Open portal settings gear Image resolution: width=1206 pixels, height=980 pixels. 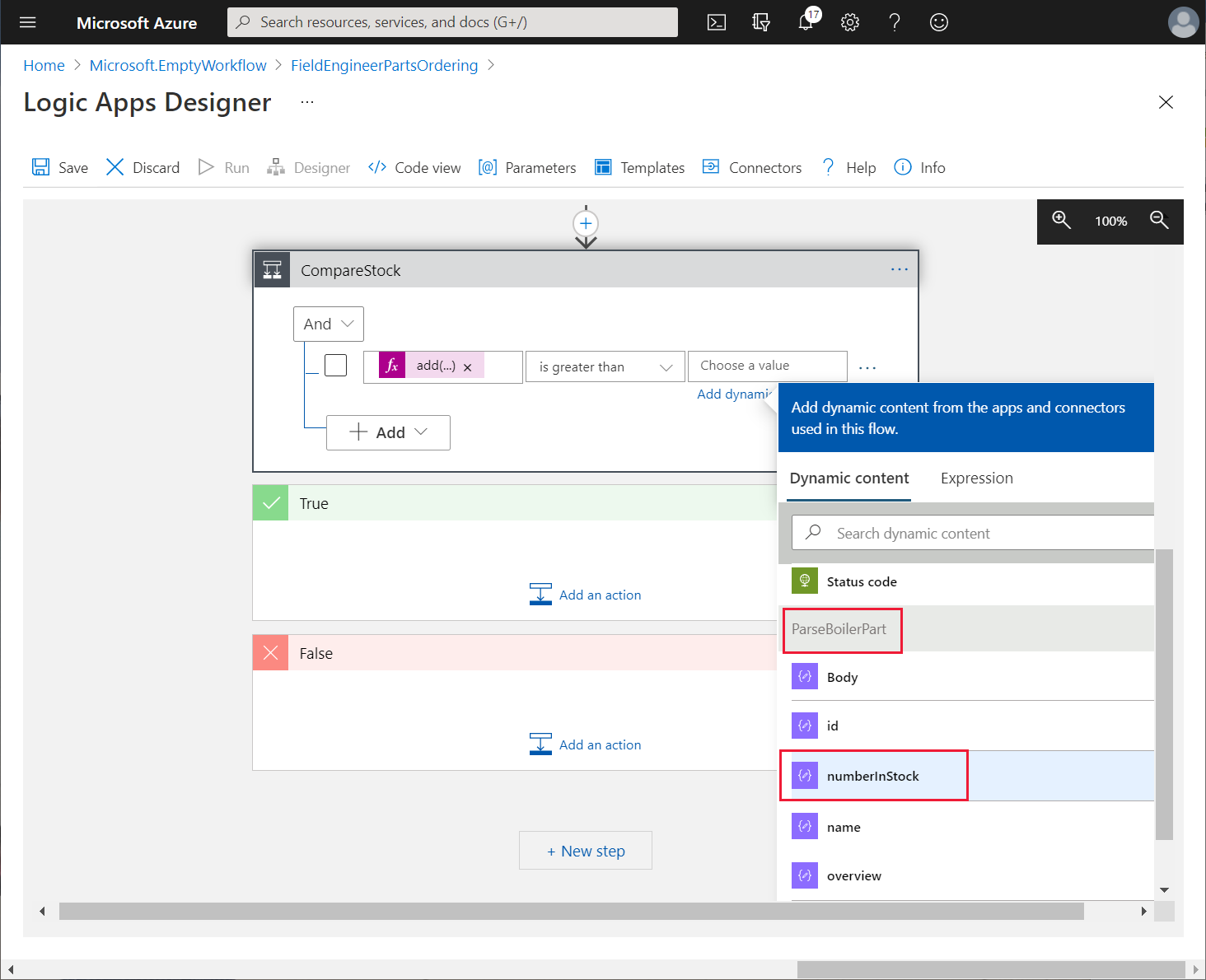850,22
